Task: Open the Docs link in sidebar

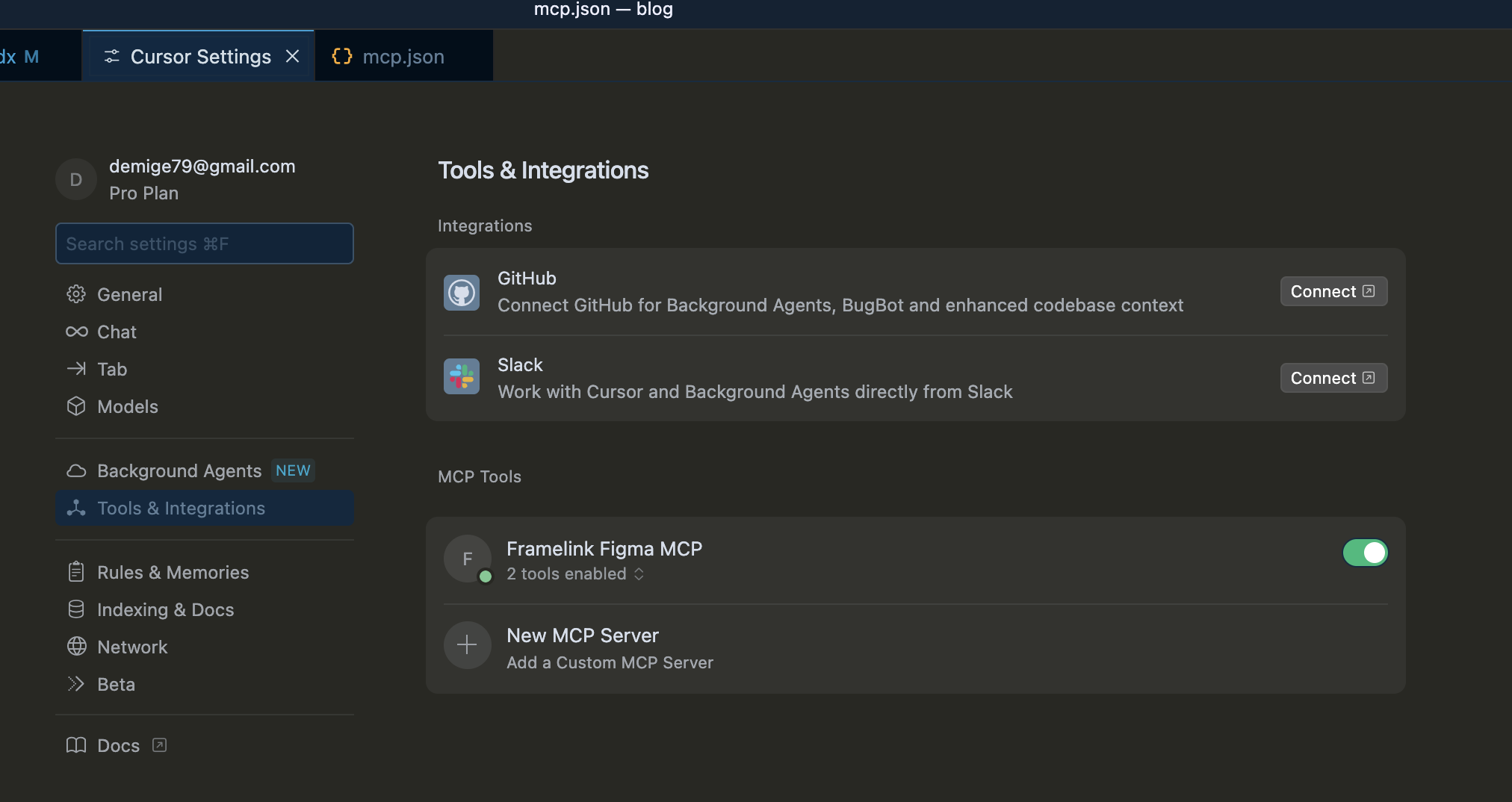Action: [x=204, y=745]
